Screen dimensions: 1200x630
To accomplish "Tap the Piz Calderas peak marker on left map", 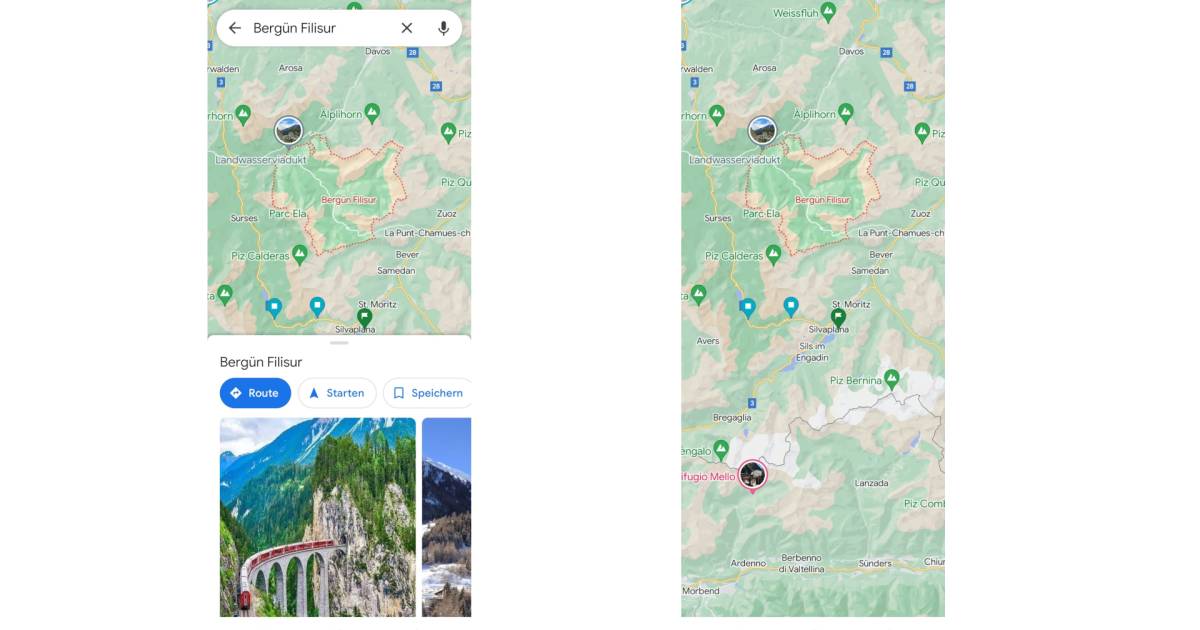I will (299, 254).
